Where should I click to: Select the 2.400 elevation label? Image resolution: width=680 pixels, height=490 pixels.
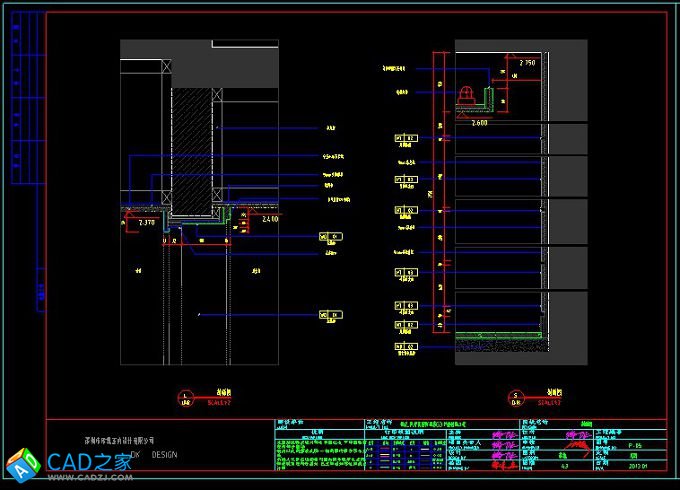point(271,218)
